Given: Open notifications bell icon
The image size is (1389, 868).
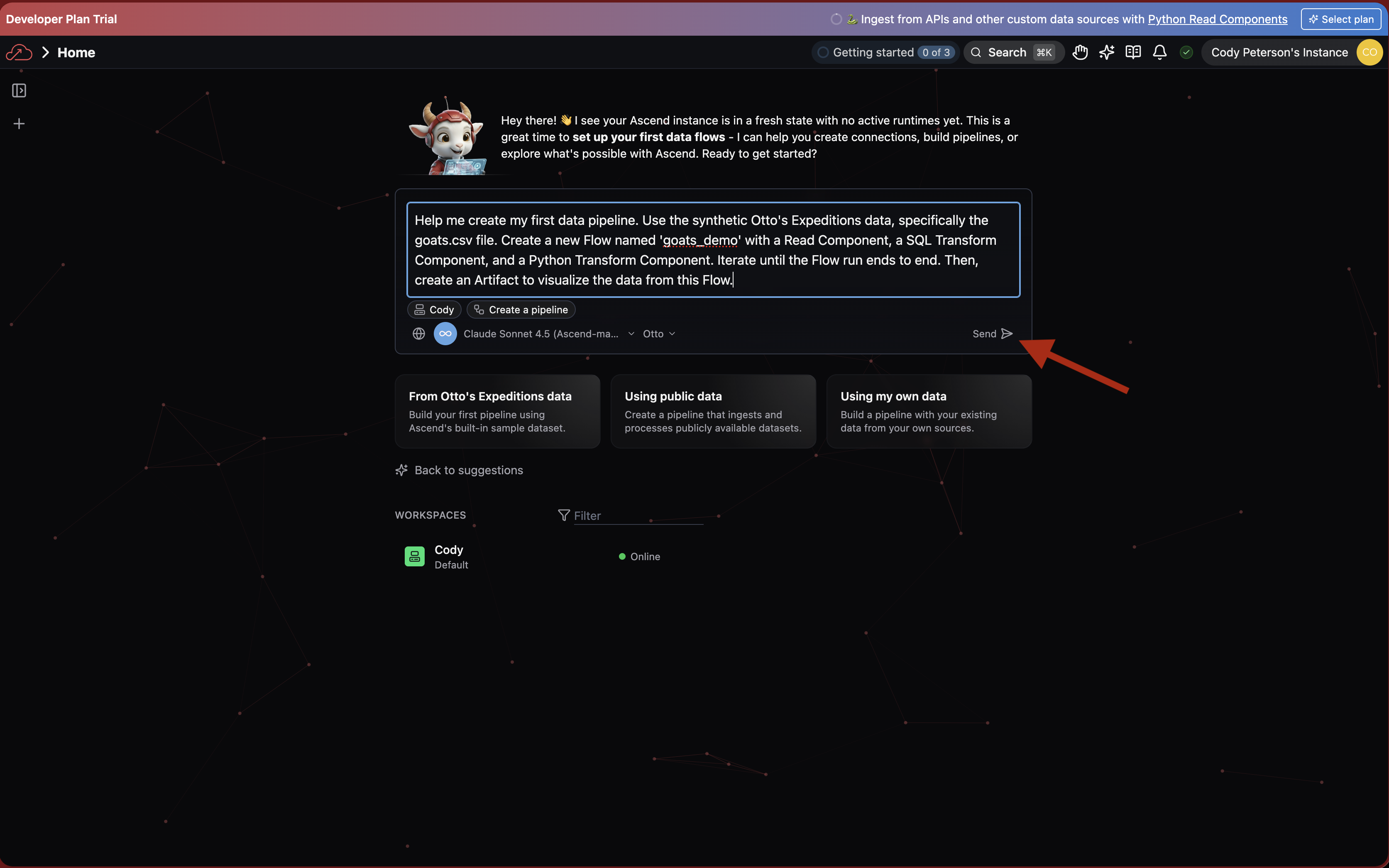Looking at the screenshot, I should coord(1159,52).
